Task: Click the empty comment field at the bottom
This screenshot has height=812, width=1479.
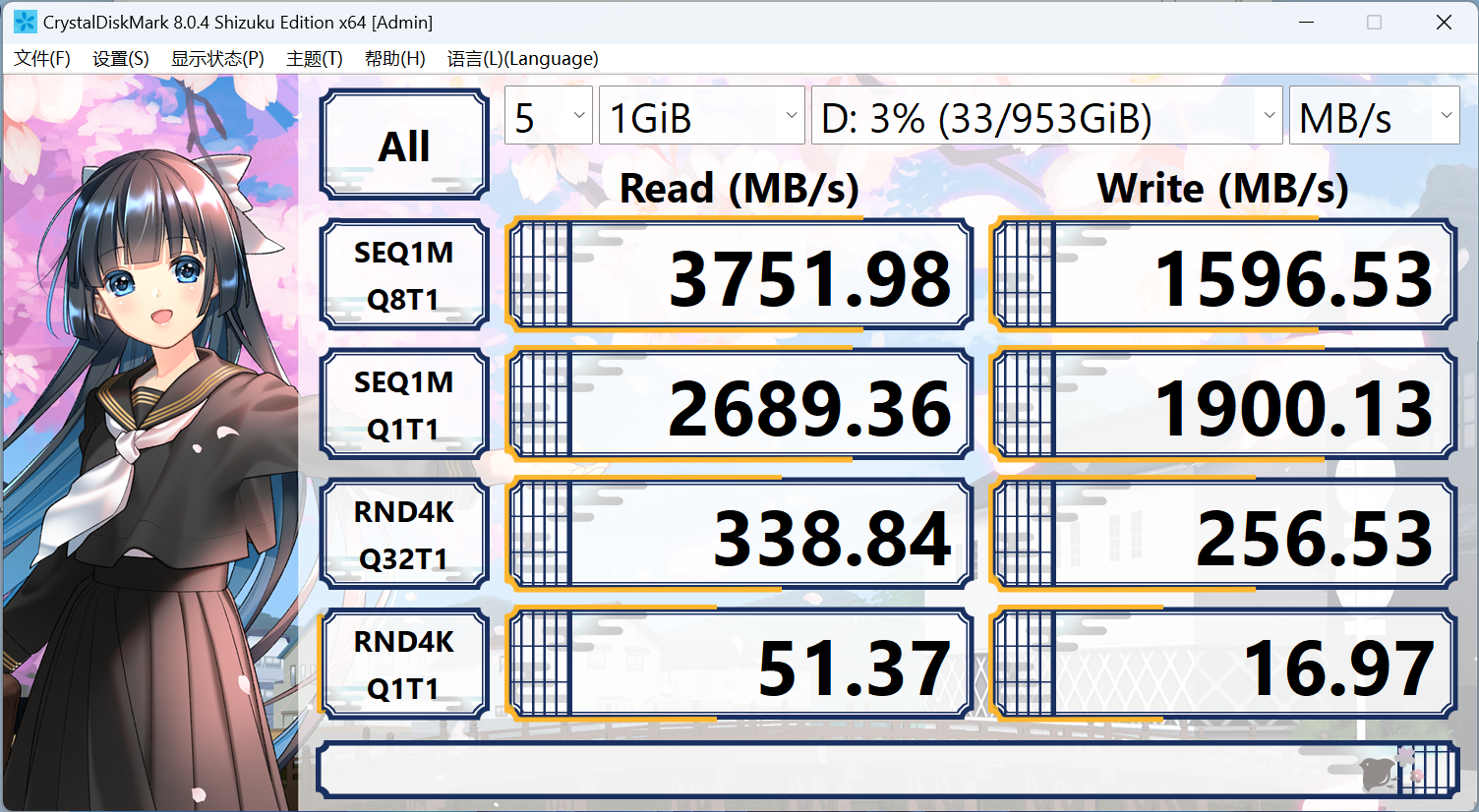Action: point(888,769)
